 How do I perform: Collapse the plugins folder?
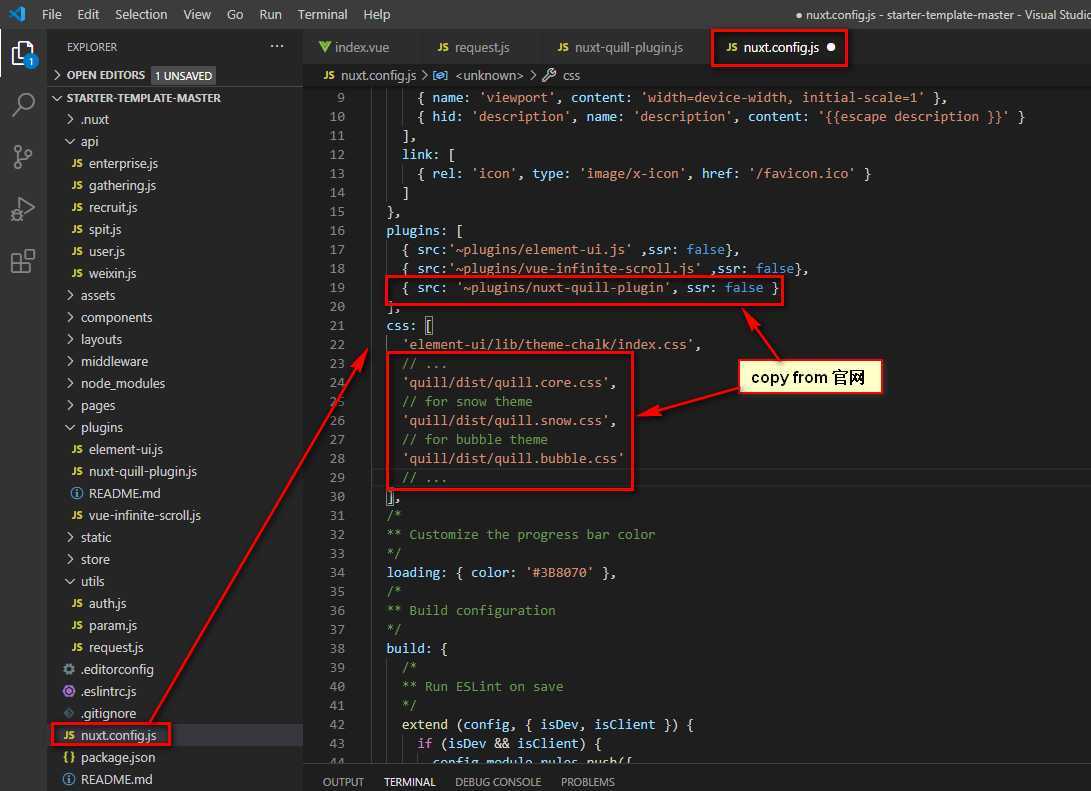tap(70, 427)
